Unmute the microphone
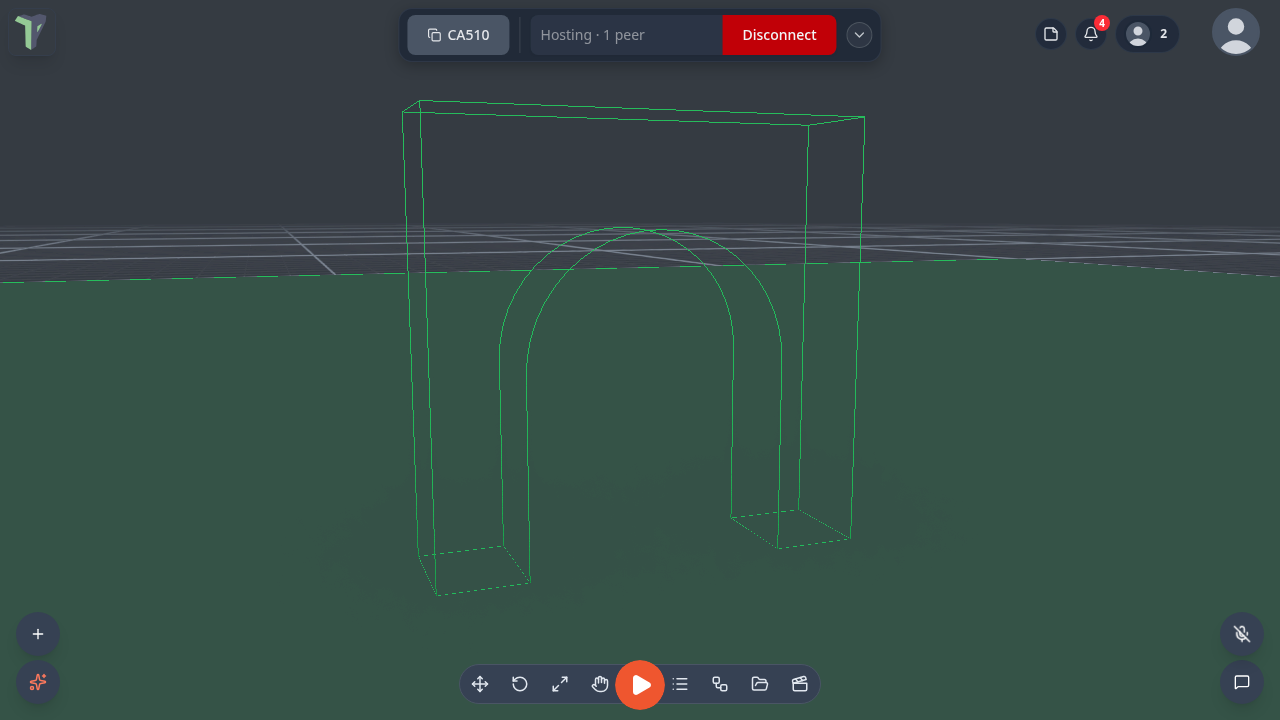This screenshot has width=1280, height=720. click(1242, 634)
